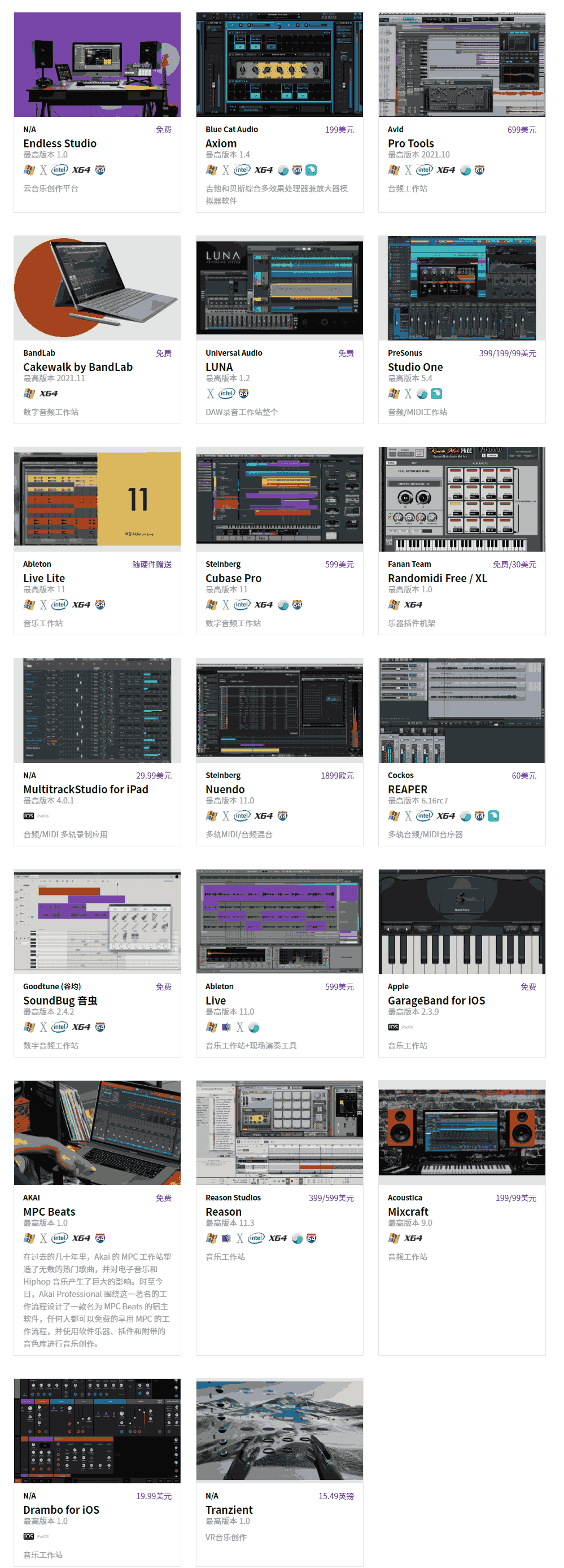Click the 64-bit badge icon under Nuendo
564x1568 pixels.
tap(282, 816)
